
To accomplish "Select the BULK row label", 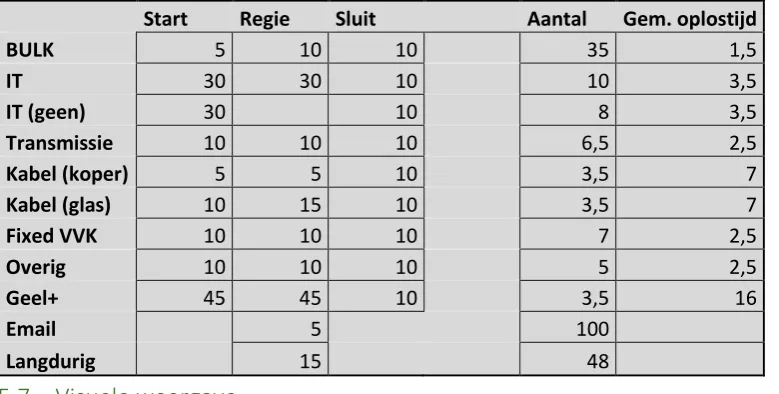I will (x=30, y=50).
